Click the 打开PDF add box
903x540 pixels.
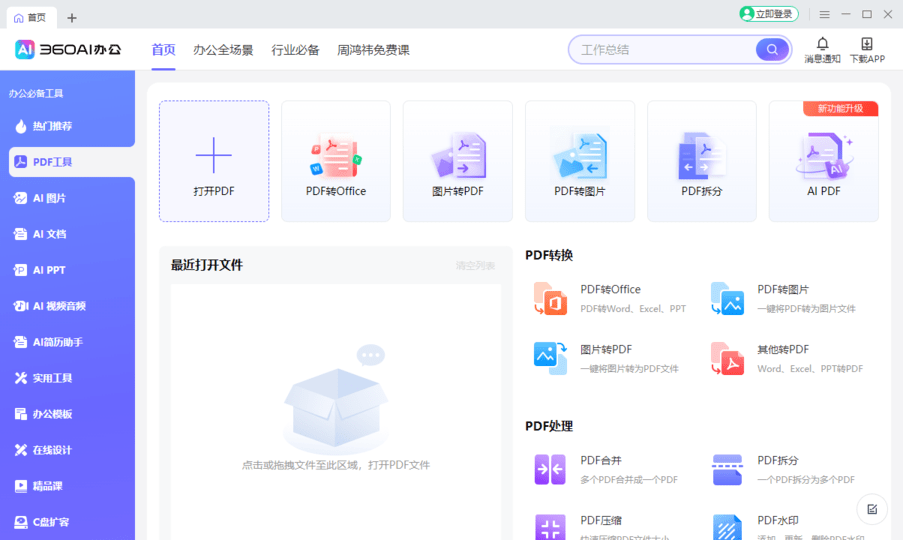(214, 160)
